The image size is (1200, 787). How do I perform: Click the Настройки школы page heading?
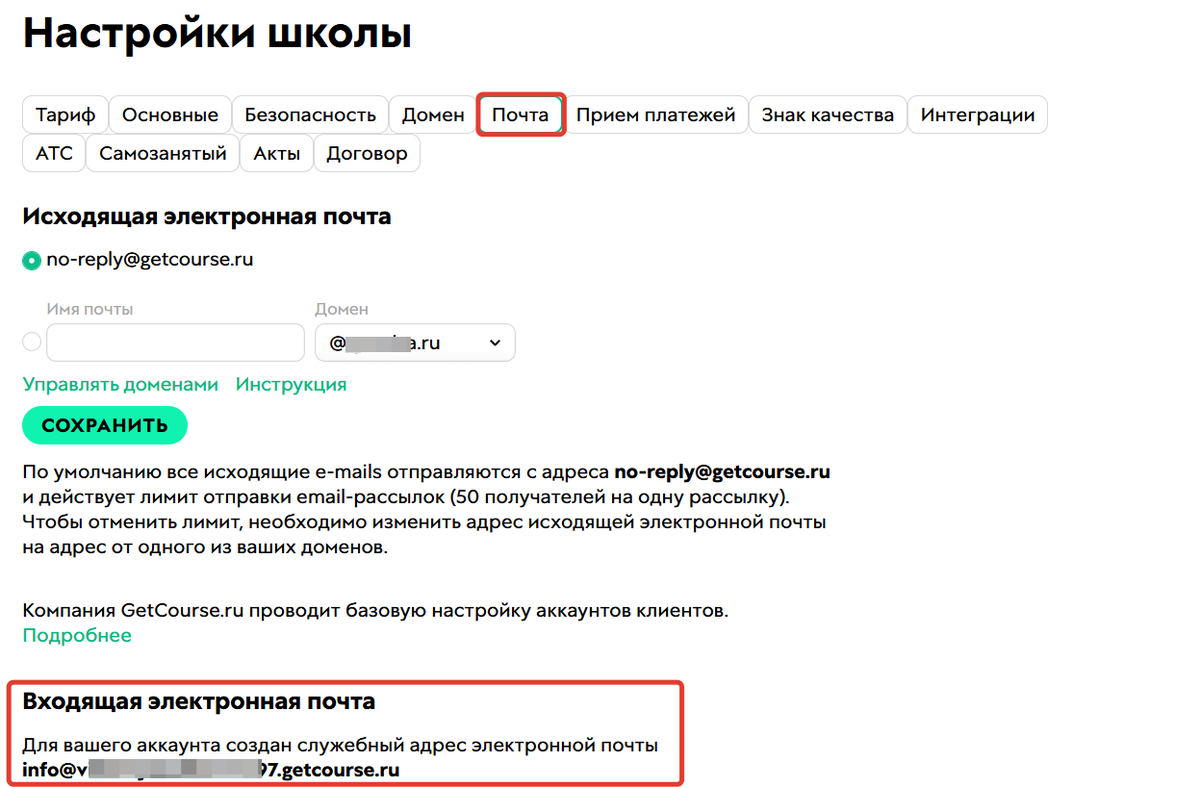click(217, 35)
